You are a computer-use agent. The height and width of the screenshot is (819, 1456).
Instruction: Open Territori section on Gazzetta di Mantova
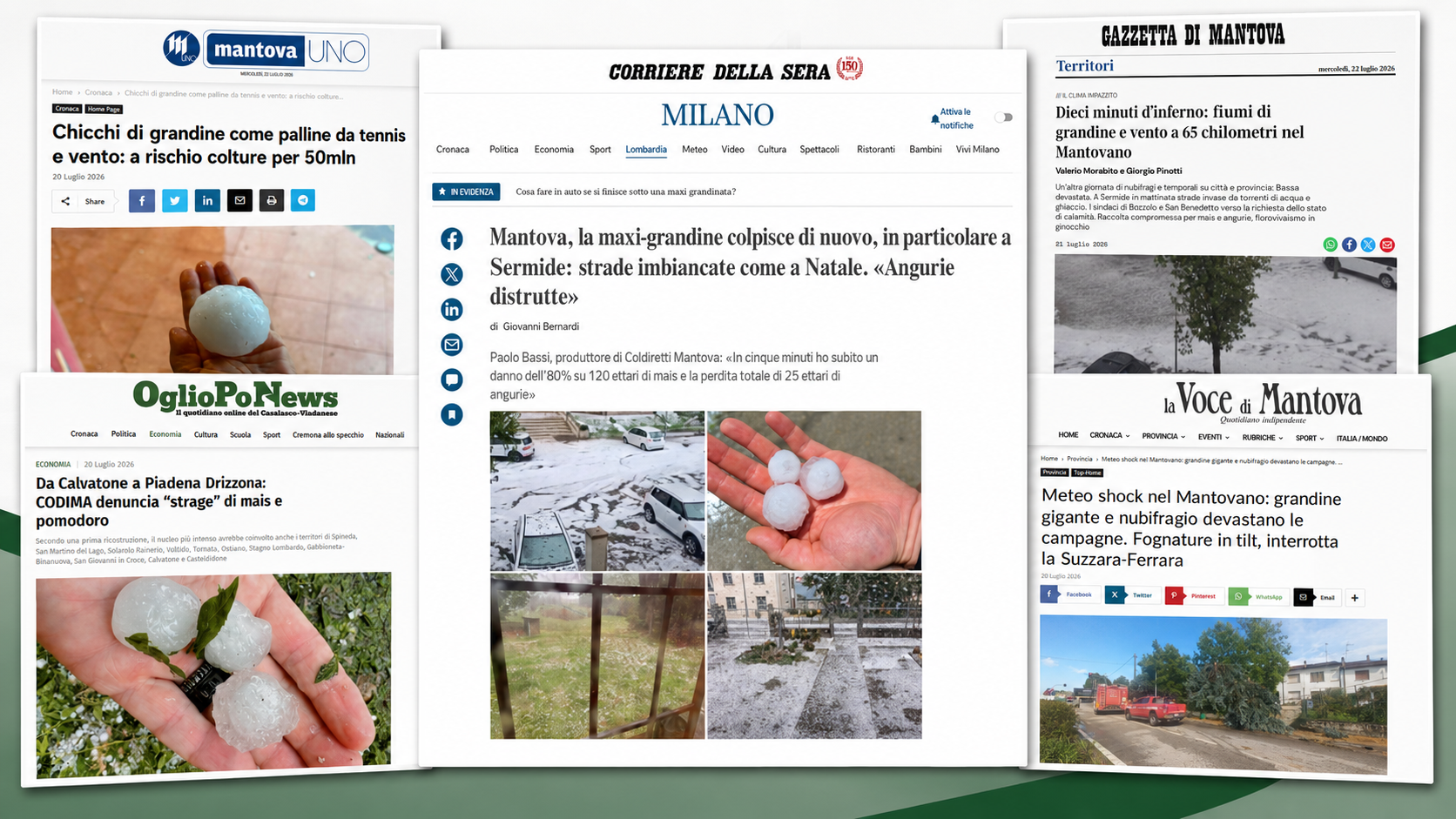point(1085,66)
